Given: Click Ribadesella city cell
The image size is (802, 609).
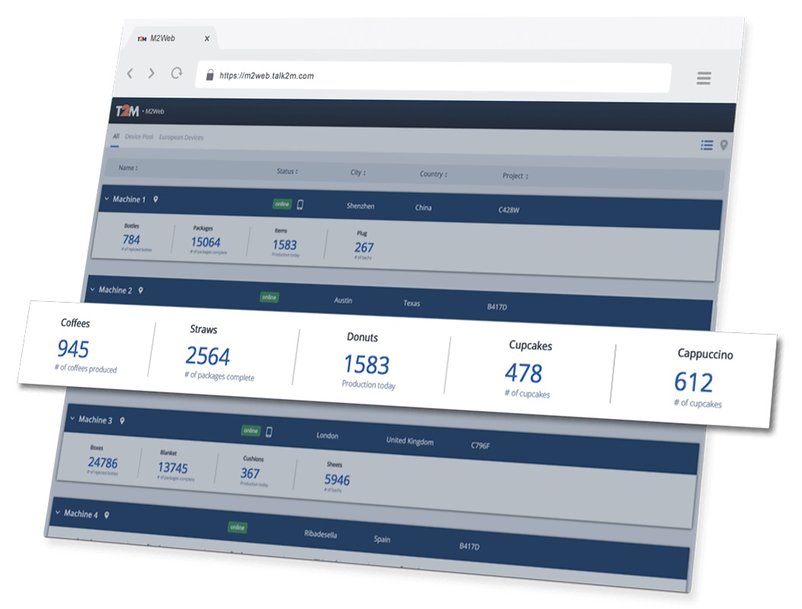Looking at the screenshot, I should click(x=321, y=534).
